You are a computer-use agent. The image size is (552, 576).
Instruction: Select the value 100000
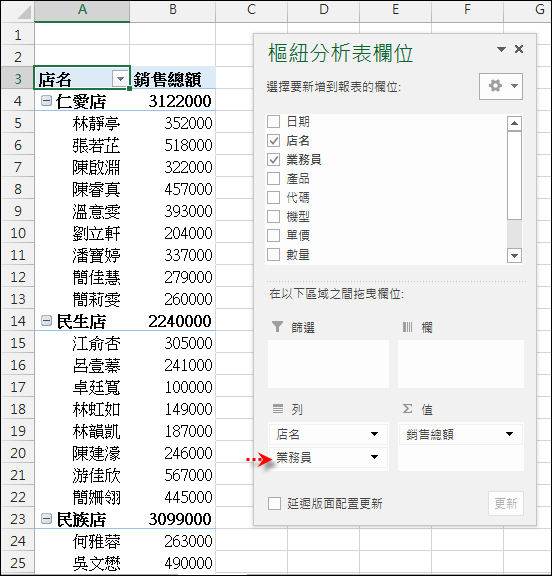point(173,387)
